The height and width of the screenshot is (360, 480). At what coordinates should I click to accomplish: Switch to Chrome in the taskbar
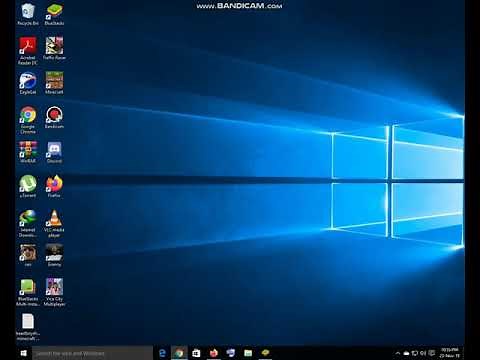(179, 353)
